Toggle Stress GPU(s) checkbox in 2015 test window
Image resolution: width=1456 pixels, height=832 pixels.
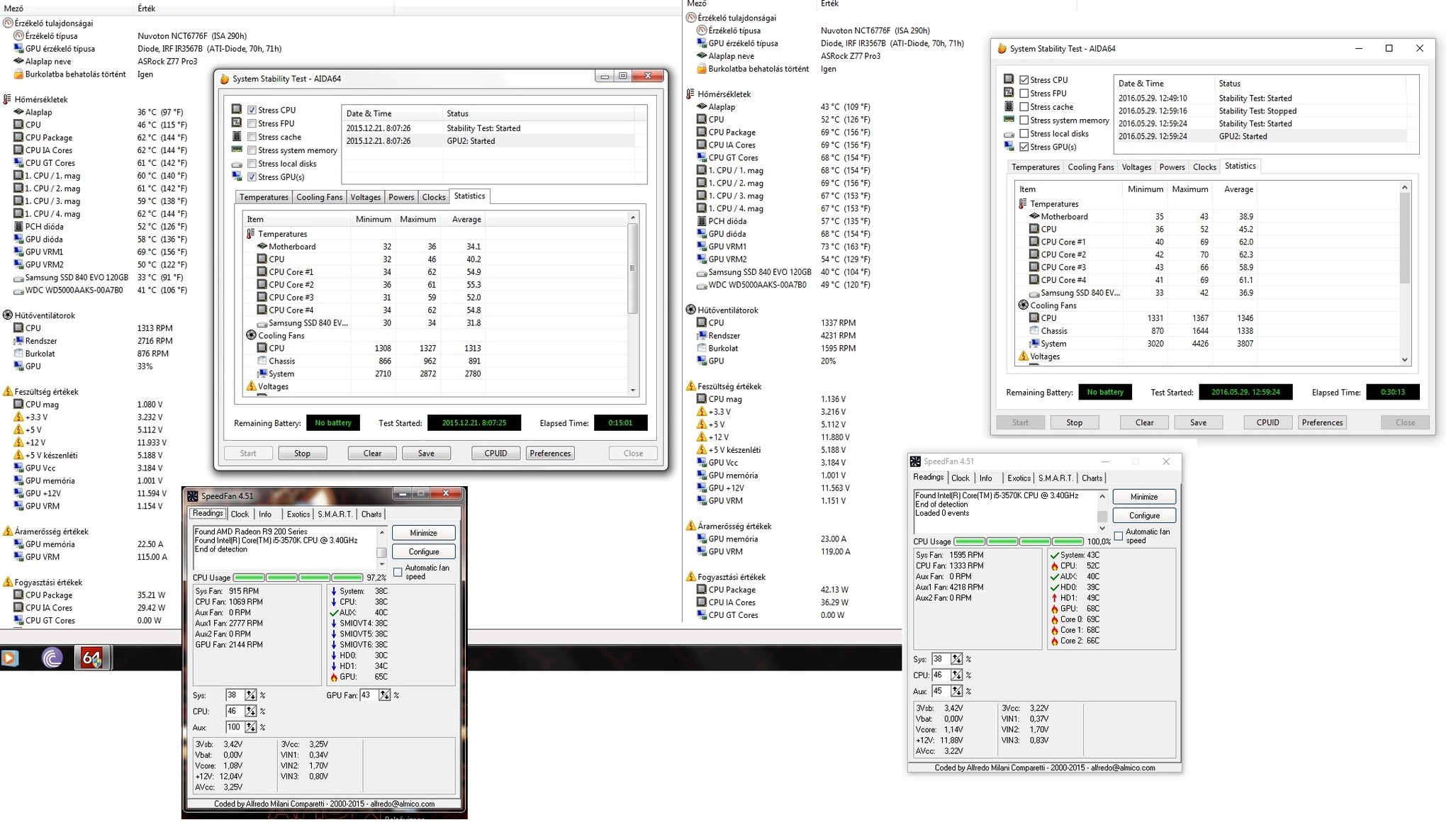click(252, 177)
